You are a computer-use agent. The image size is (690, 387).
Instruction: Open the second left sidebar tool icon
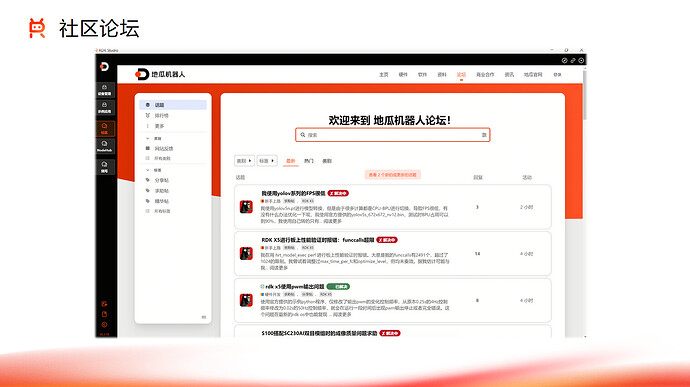105,107
